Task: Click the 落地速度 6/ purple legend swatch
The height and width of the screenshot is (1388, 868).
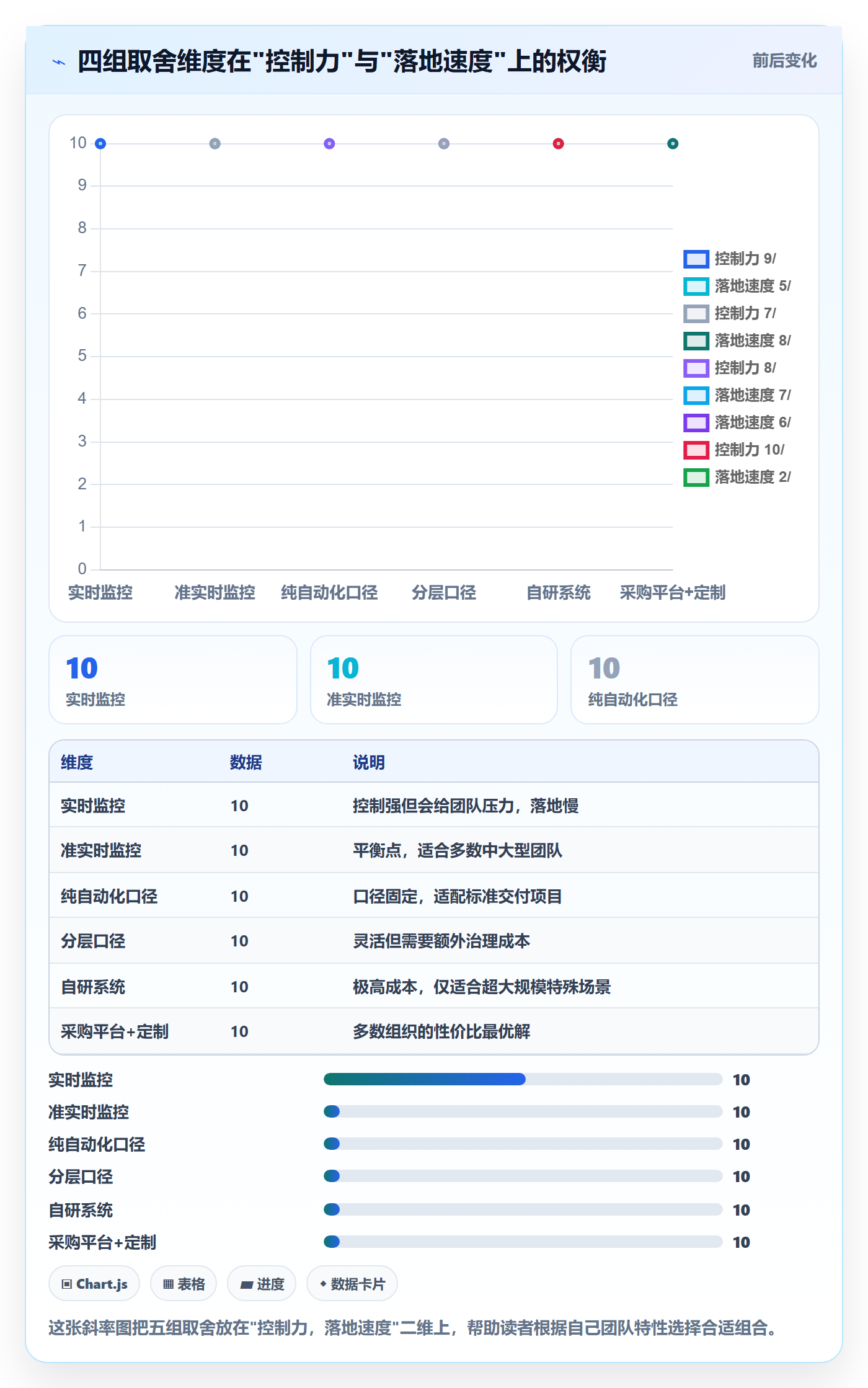Action: (696, 422)
